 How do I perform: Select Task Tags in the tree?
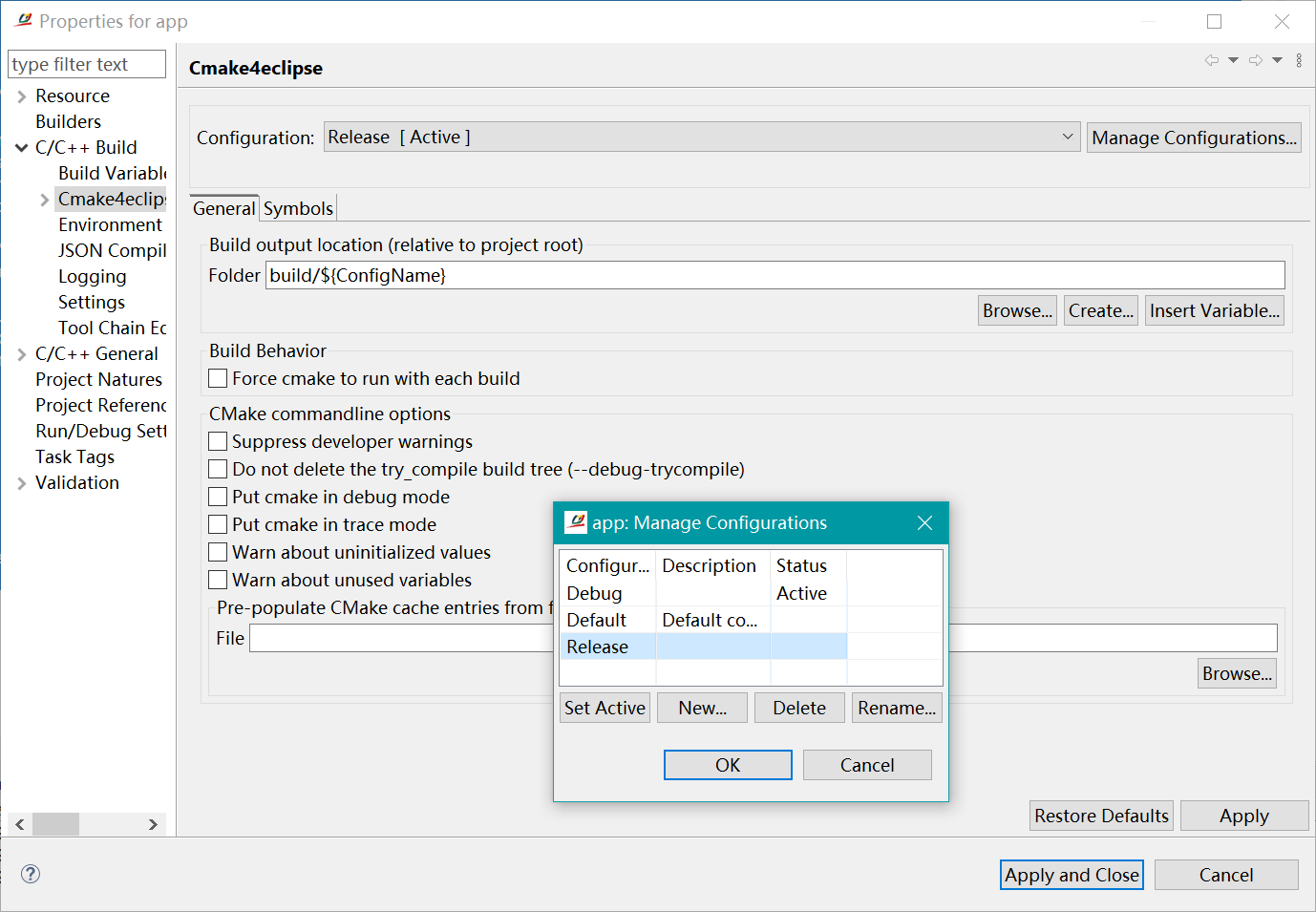tap(74, 456)
